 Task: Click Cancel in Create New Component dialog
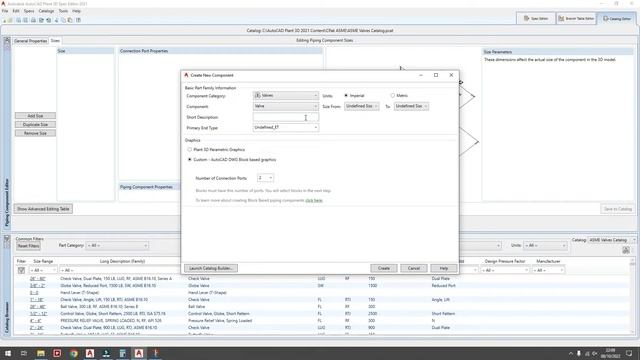pyautogui.click(x=413, y=268)
